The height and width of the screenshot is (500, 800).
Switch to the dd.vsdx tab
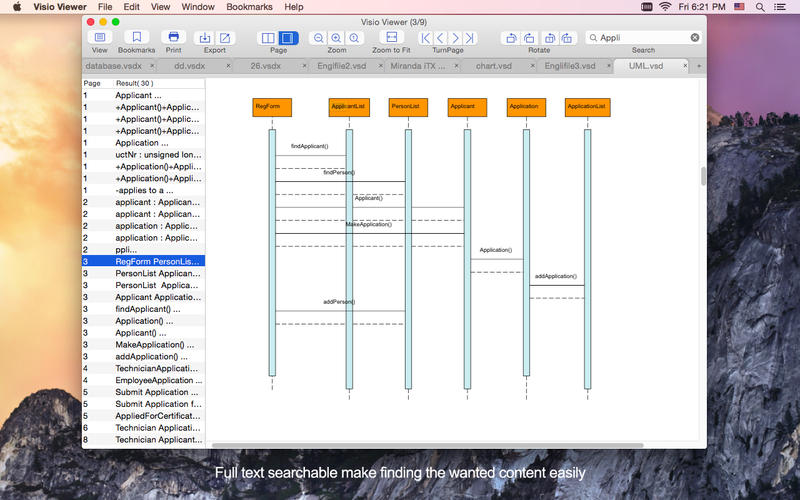190,66
